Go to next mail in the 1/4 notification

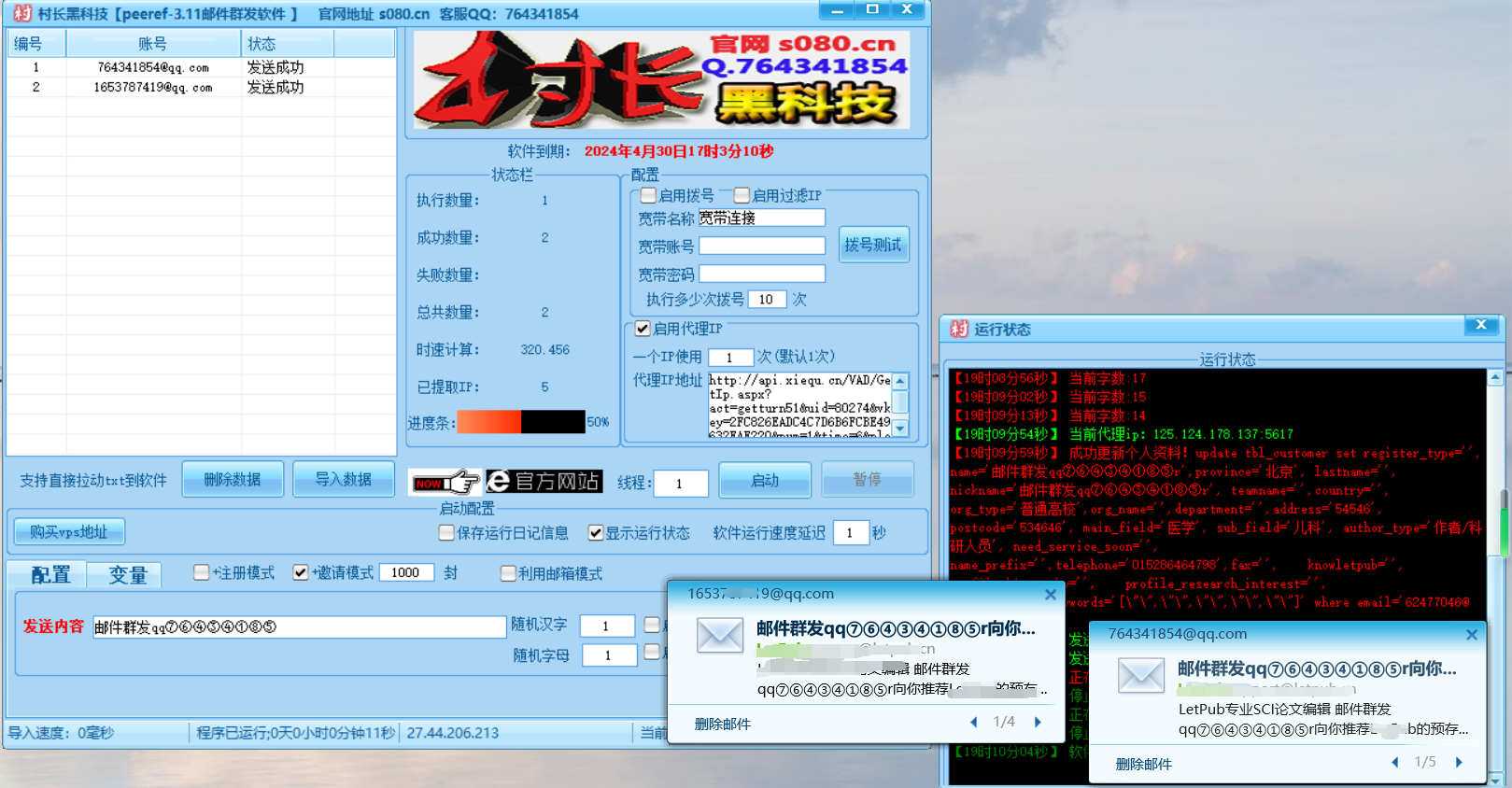coord(1038,722)
